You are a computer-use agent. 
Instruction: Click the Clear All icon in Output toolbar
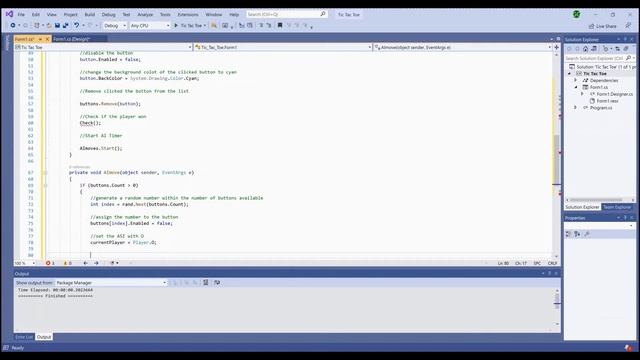[206, 282]
